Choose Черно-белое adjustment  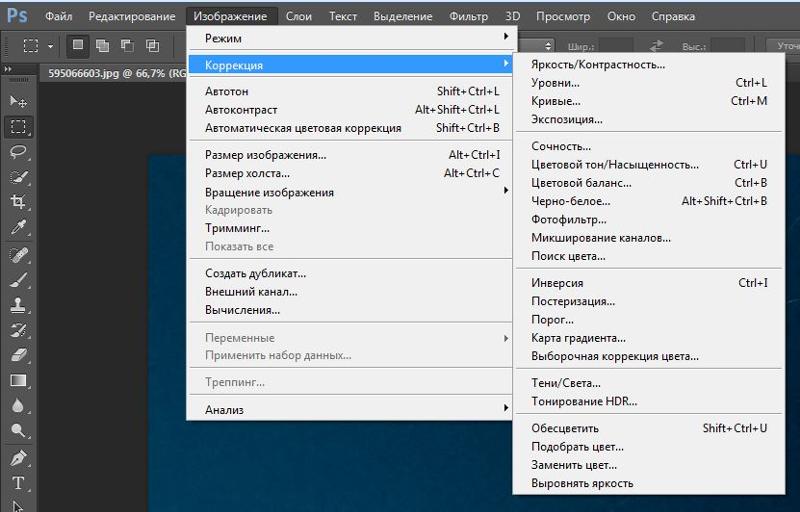click(x=649, y=201)
